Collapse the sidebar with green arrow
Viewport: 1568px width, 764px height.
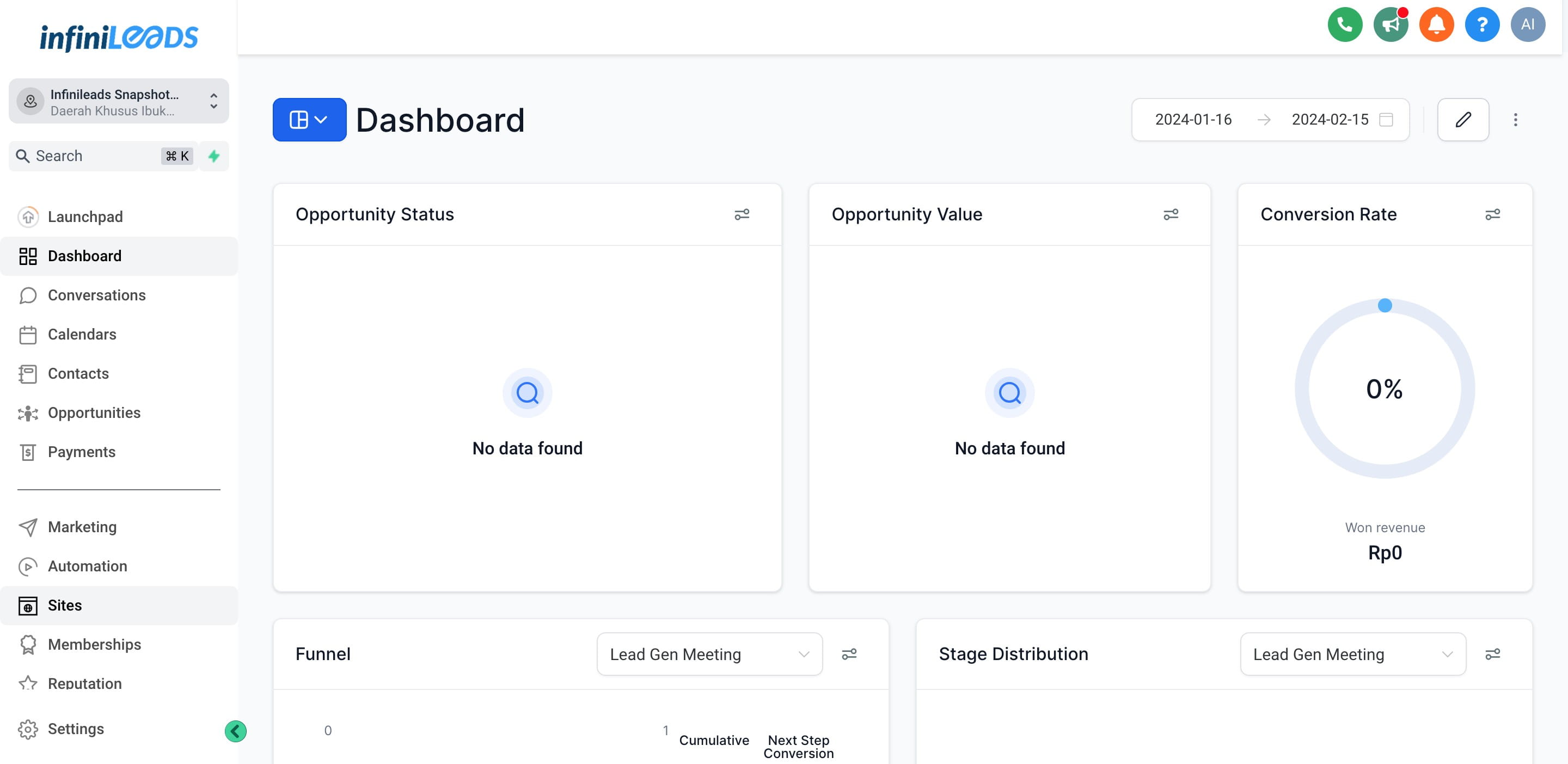pyautogui.click(x=236, y=731)
